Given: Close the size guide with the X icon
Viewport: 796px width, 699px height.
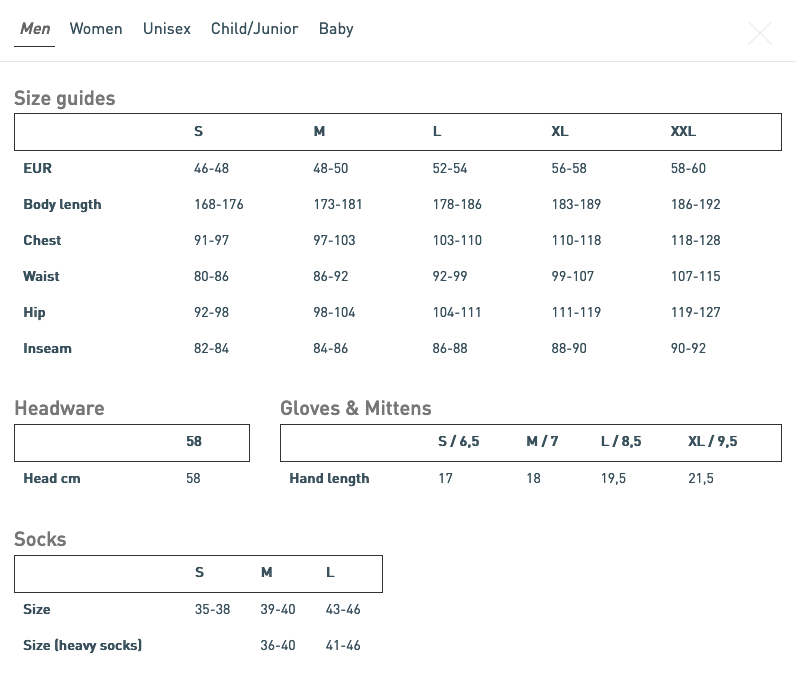Looking at the screenshot, I should 760,33.
